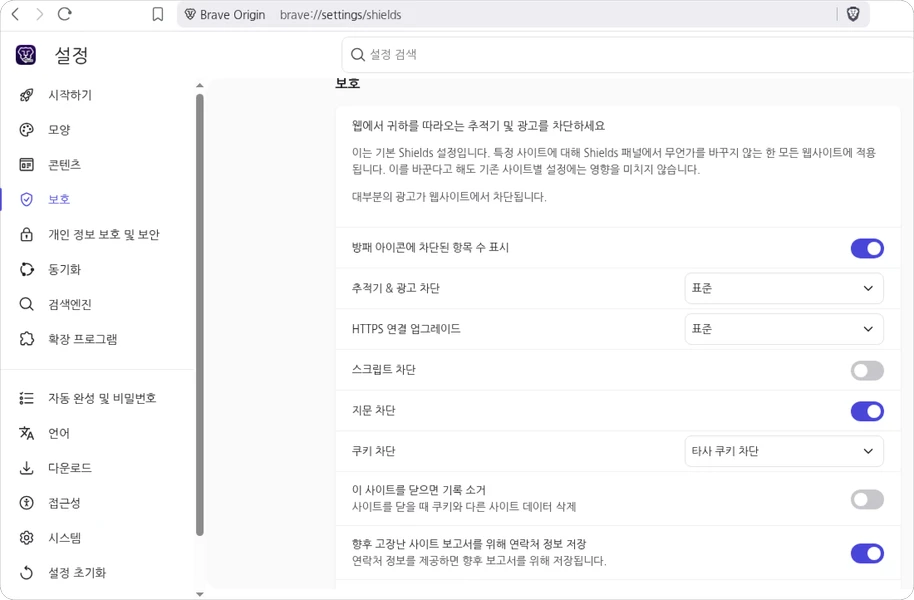Select 설정 초기화 in the sidebar
914x600 pixels.
click(x=77, y=573)
